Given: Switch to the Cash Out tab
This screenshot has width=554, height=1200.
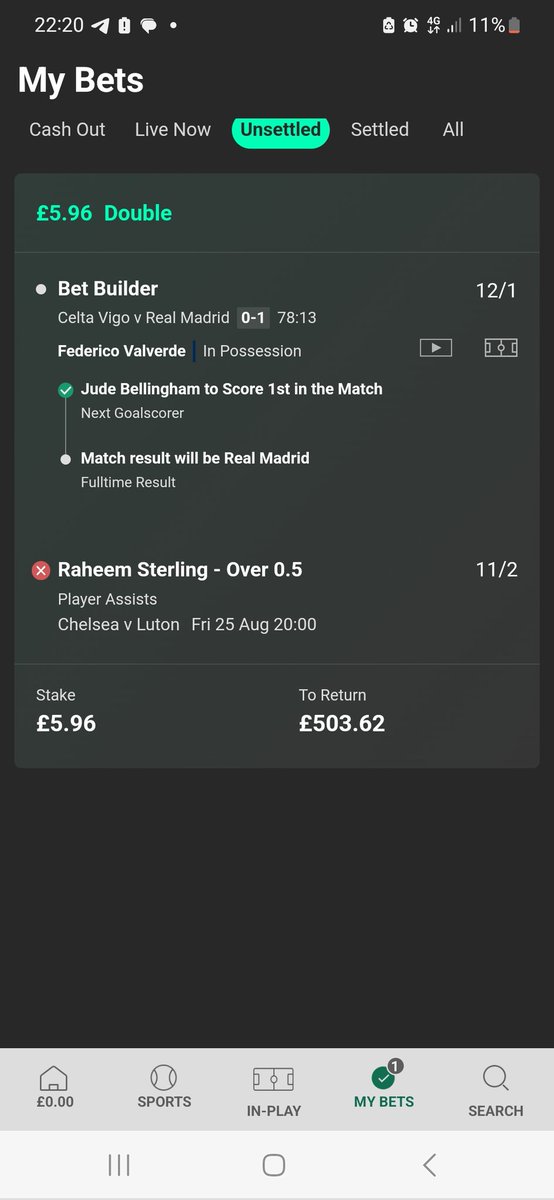Looking at the screenshot, I should click(67, 129).
